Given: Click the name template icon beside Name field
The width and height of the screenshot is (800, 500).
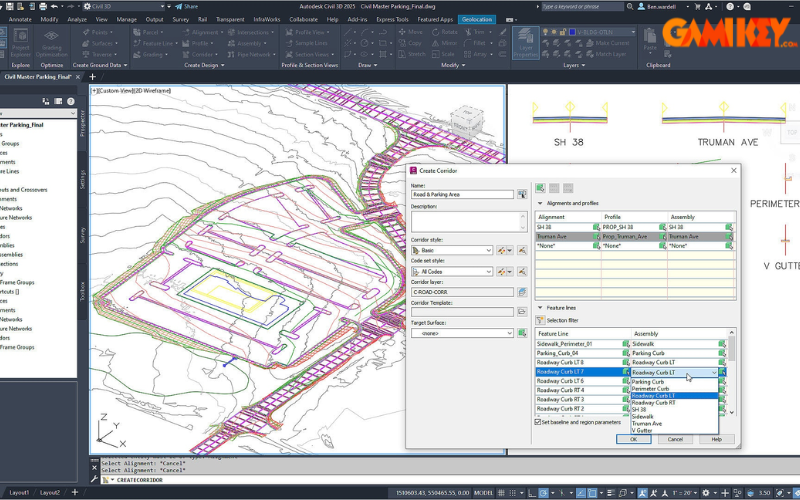Looking at the screenshot, I should 521,194.
